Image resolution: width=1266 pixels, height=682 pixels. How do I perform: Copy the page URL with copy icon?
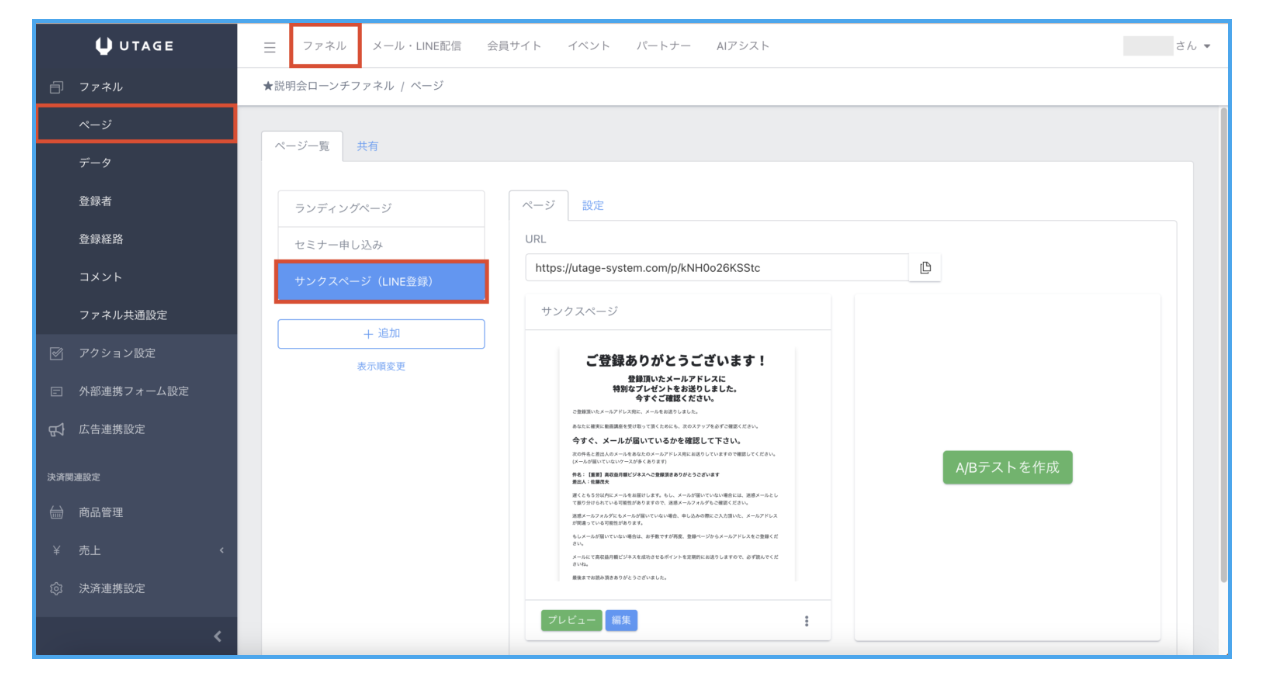(925, 268)
